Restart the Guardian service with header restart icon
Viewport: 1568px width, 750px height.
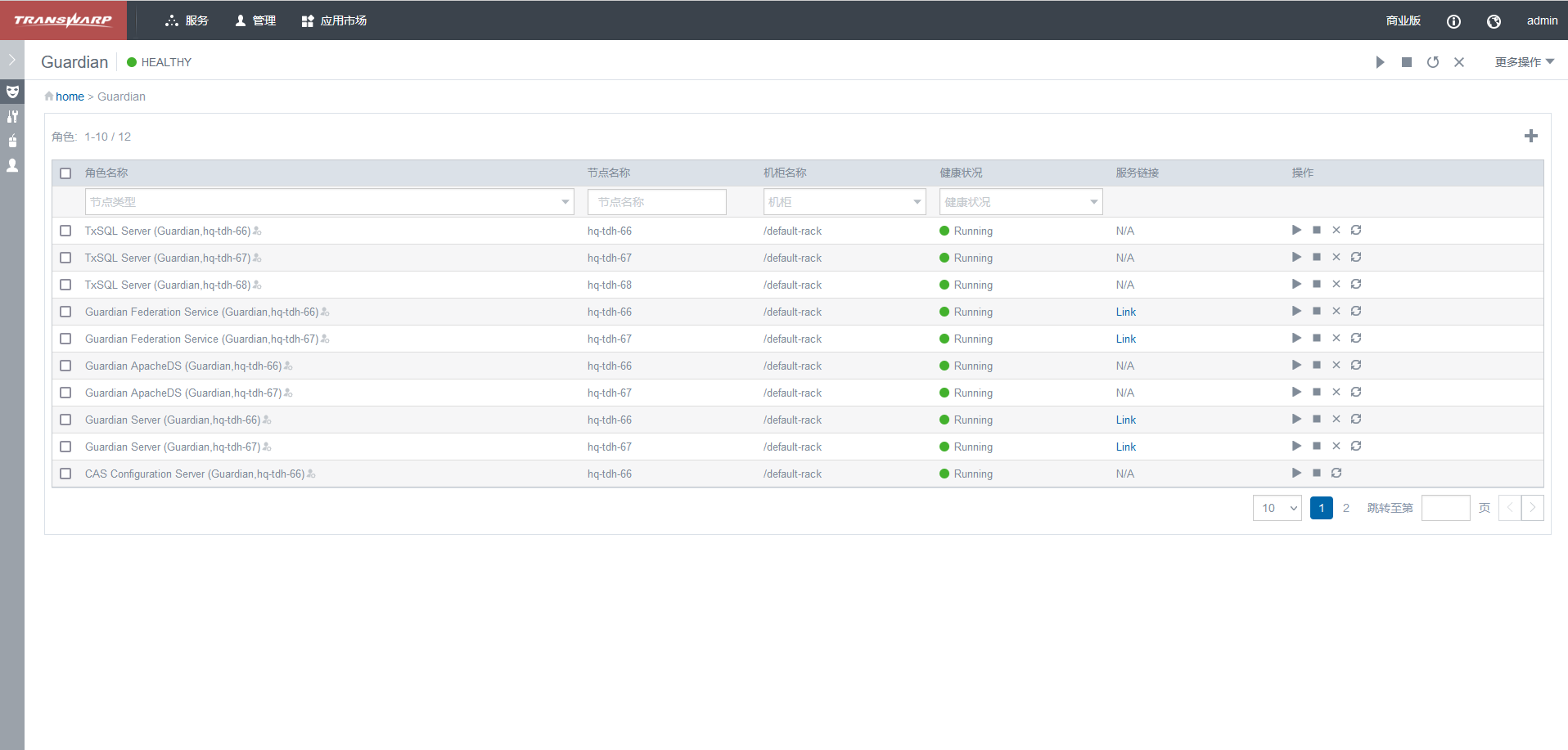pyautogui.click(x=1432, y=62)
